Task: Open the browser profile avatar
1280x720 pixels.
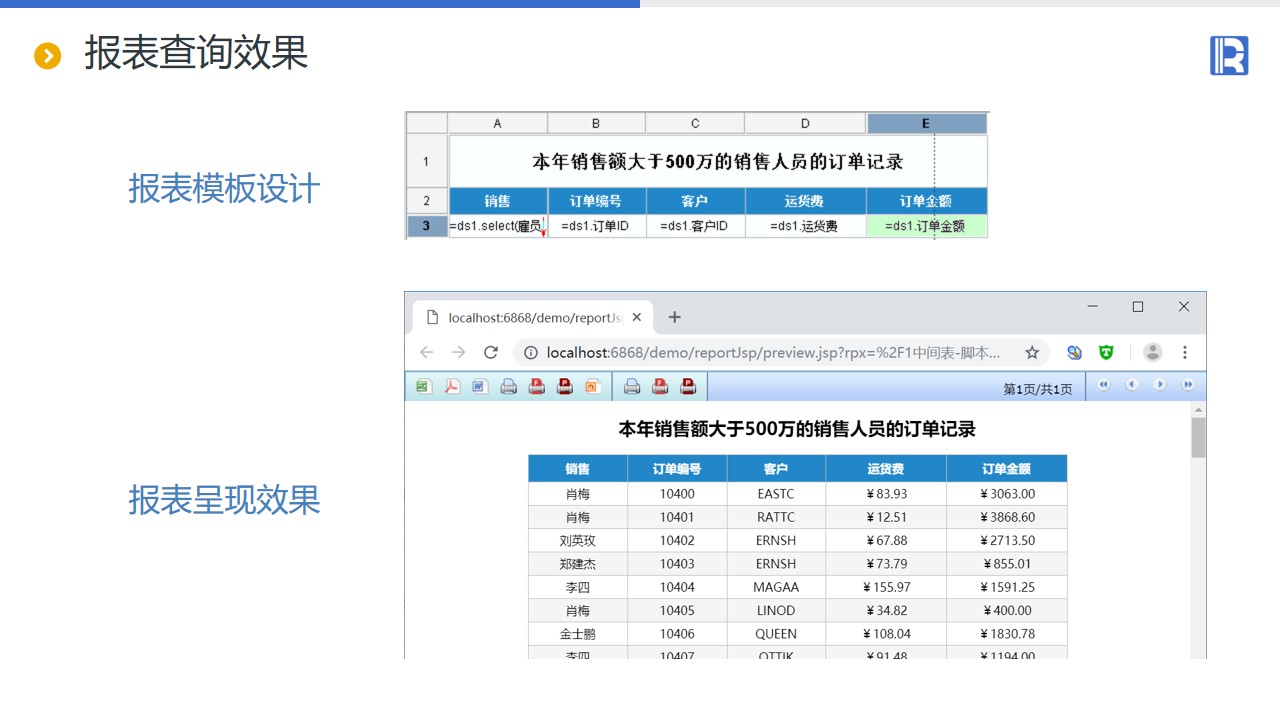Action: pos(1152,352)
